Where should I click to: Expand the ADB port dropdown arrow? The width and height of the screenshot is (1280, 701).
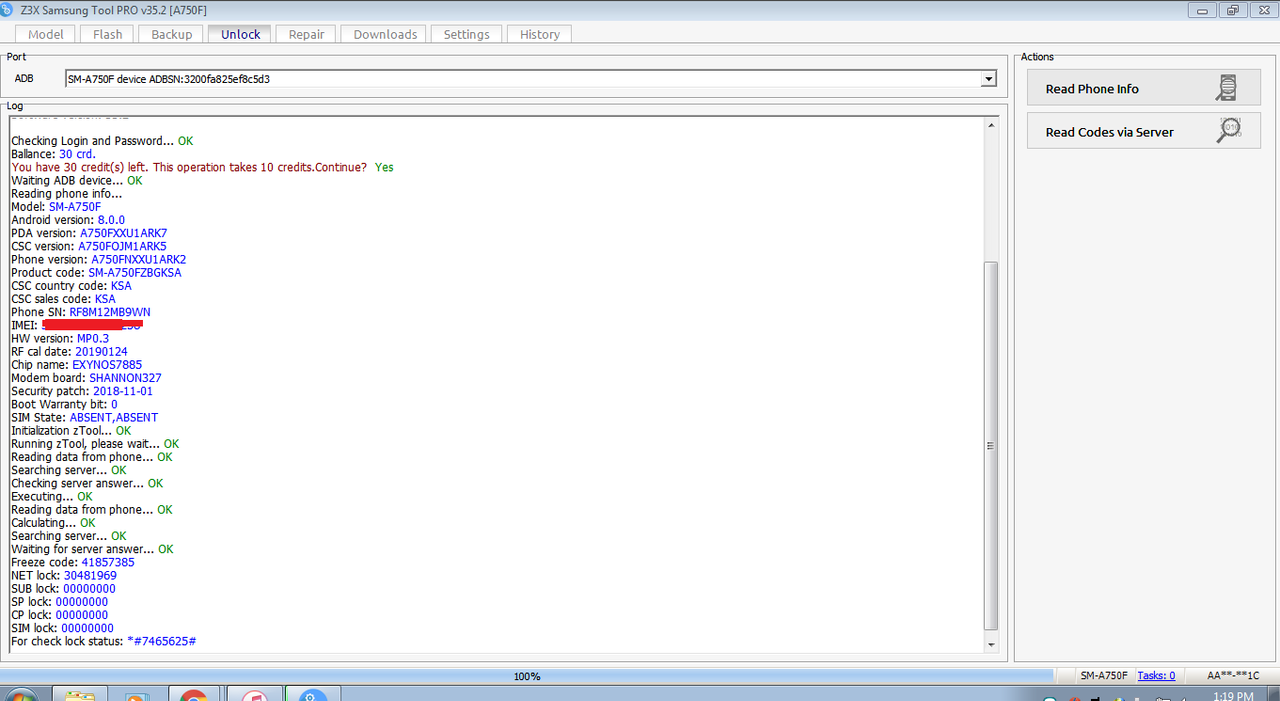click(x=988, y=78)
